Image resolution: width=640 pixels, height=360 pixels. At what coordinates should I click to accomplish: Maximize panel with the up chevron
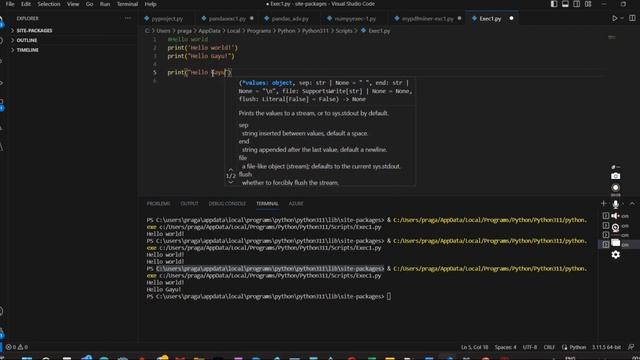tap(632, 203)
